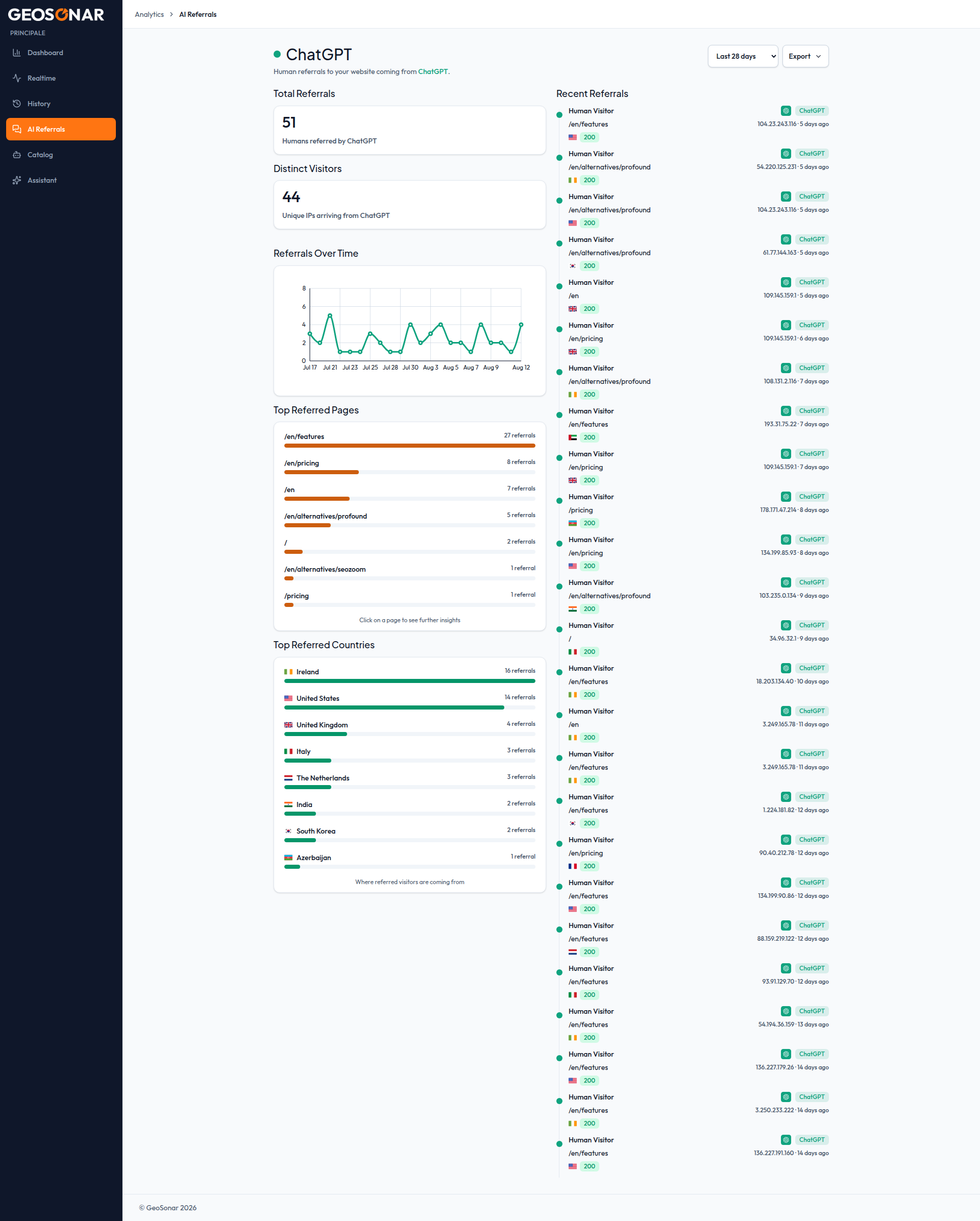Image resolution: width=980 pixels, height=1221 pixels.
Task: Click the GeoSonar logo
Action: pyautogui.click(x=56, y=15)
